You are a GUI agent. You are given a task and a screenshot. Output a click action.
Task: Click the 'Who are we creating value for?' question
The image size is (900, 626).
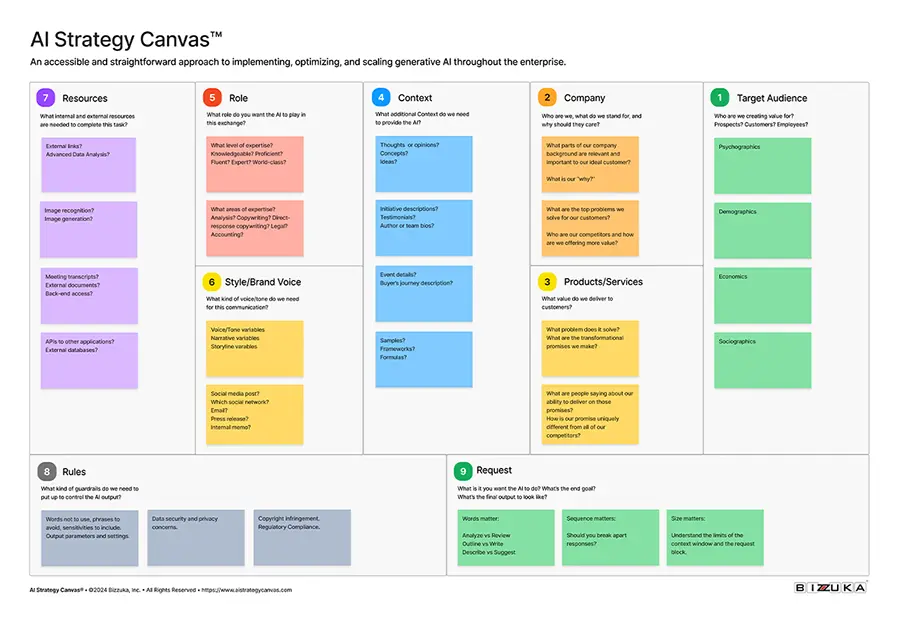(x=761, y=120)
